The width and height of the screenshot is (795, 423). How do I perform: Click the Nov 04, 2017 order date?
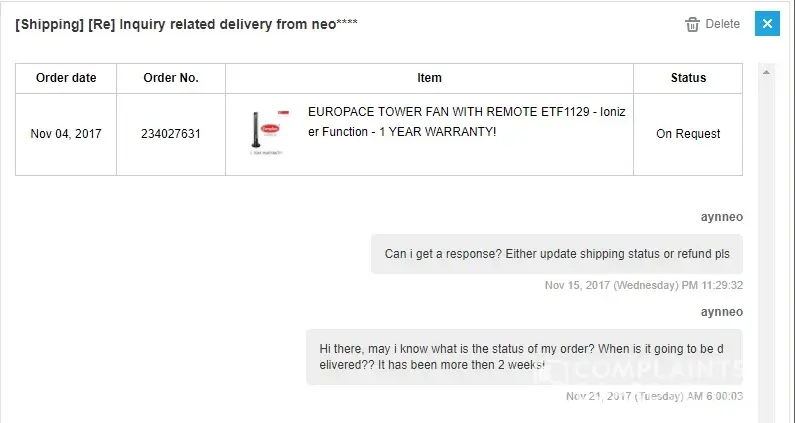pos(66,134)
